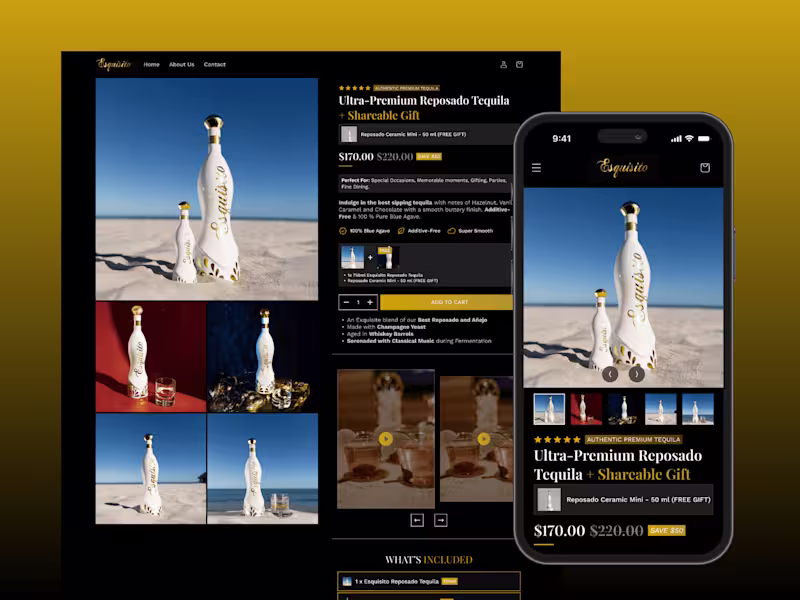Viewport: 800px width, 600px height.
Task: Decrease quantity with the minus button
Action: 346,303
